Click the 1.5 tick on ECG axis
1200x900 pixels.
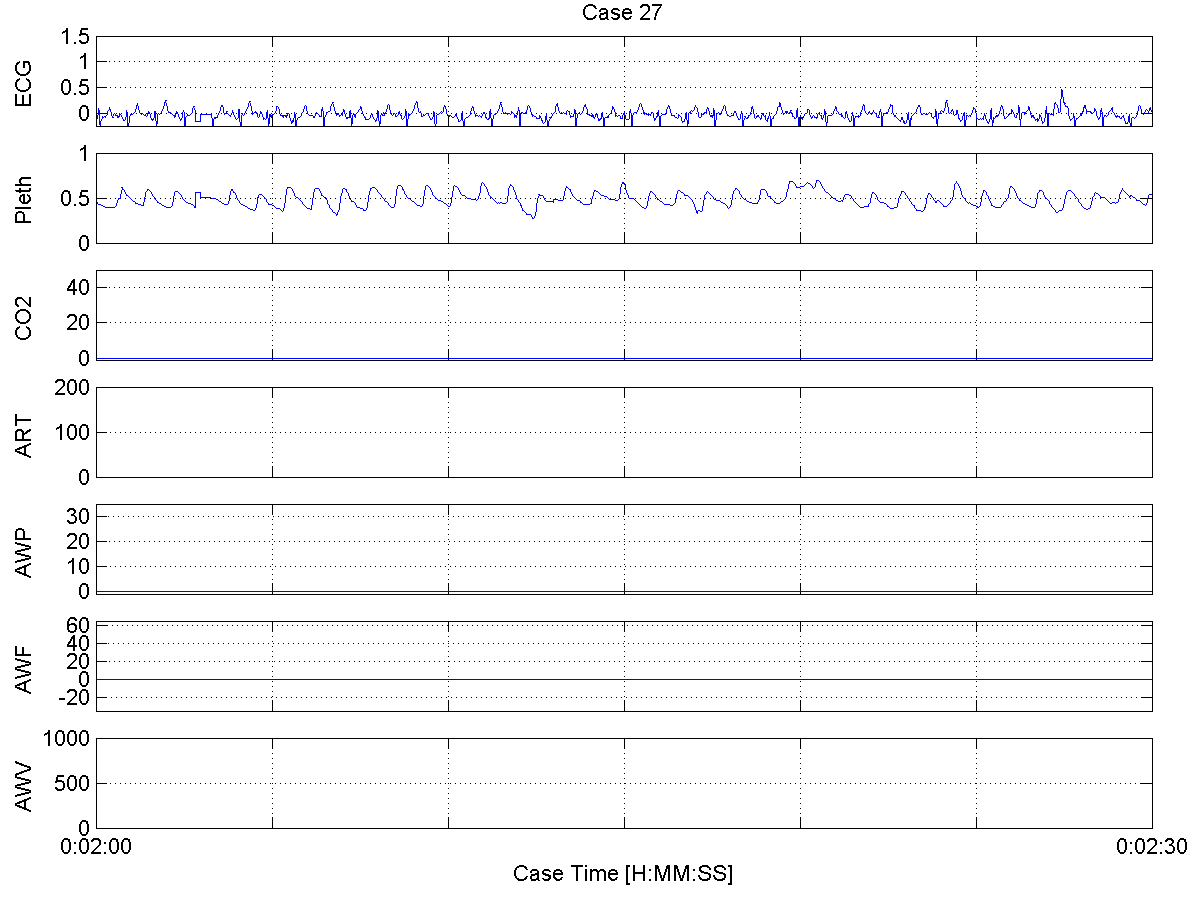pos(76,37)
